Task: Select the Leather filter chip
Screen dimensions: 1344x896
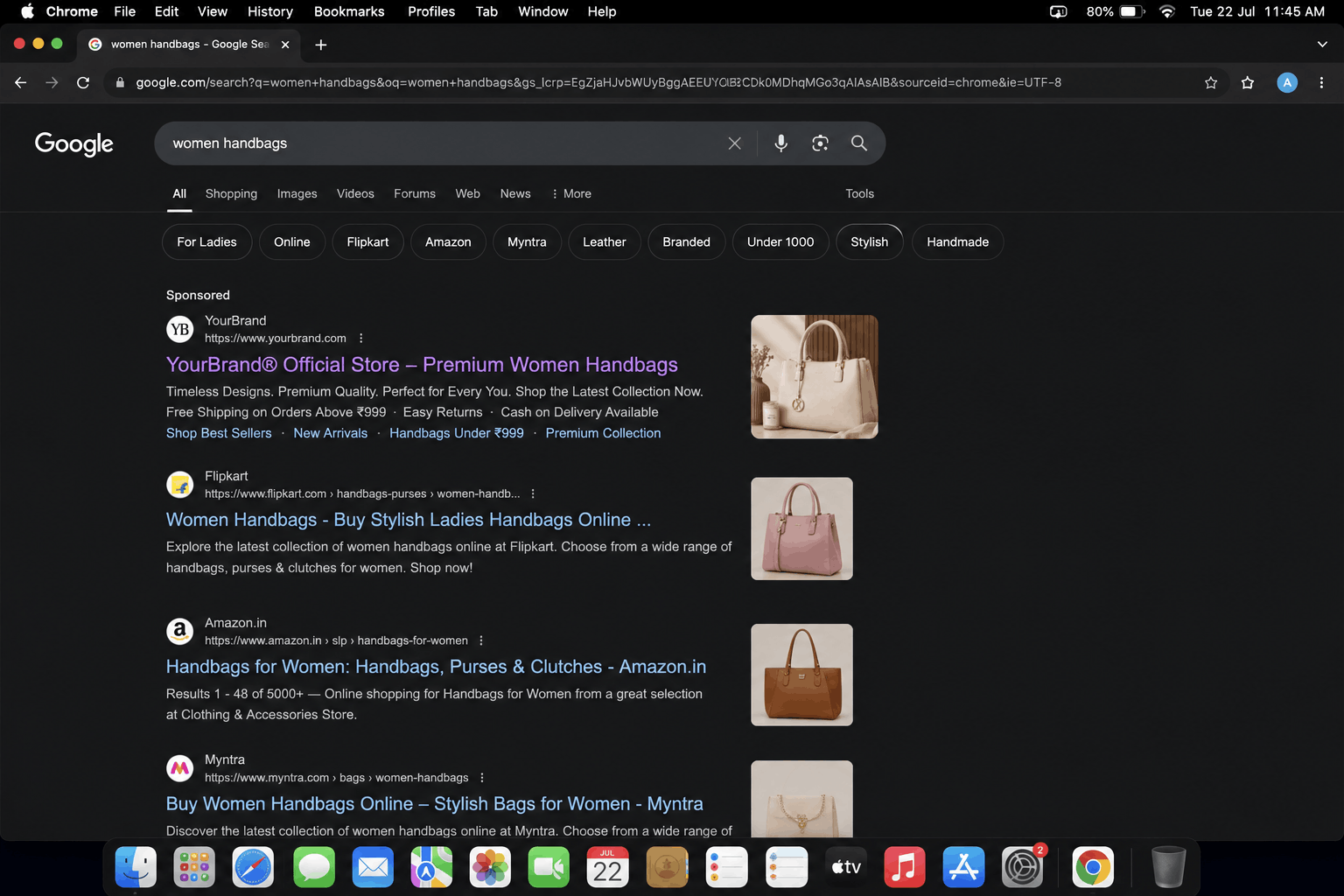Action: (605, 242)
